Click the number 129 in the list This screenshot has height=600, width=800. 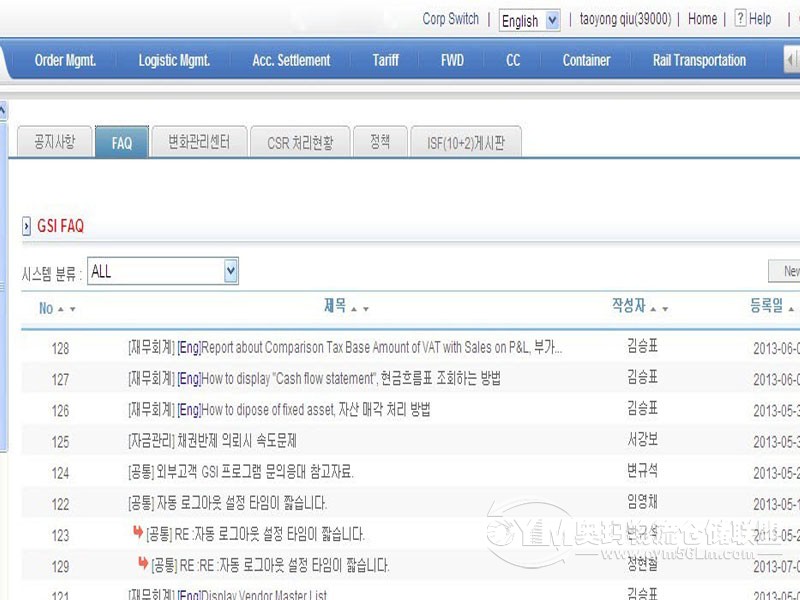pos(60,567)
